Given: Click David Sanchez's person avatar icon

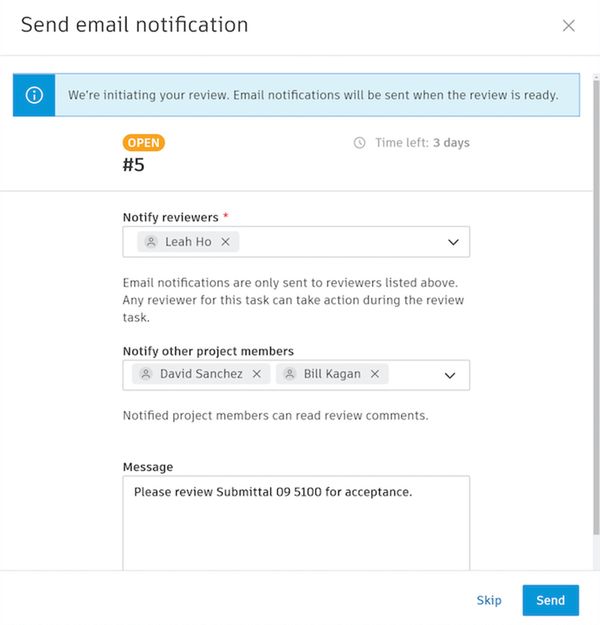Looking at the screenshot, I should [x=147, y=374].
